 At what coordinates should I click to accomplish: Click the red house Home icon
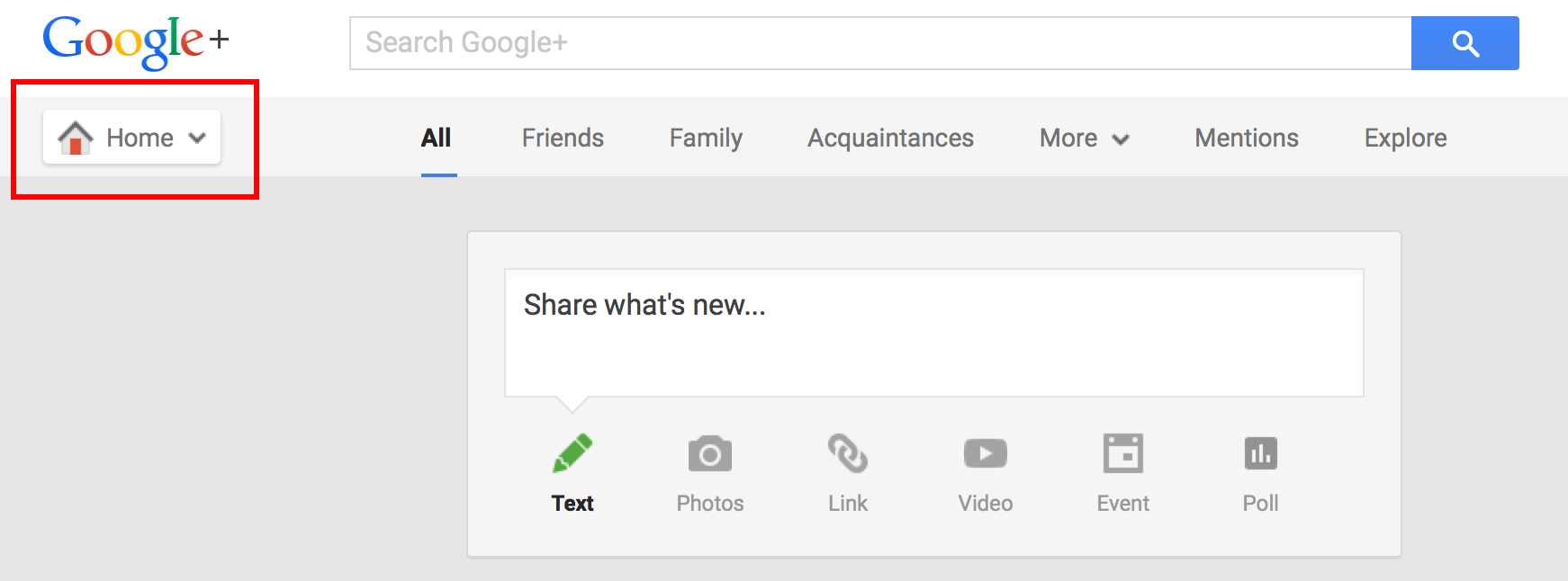[76, 138]
